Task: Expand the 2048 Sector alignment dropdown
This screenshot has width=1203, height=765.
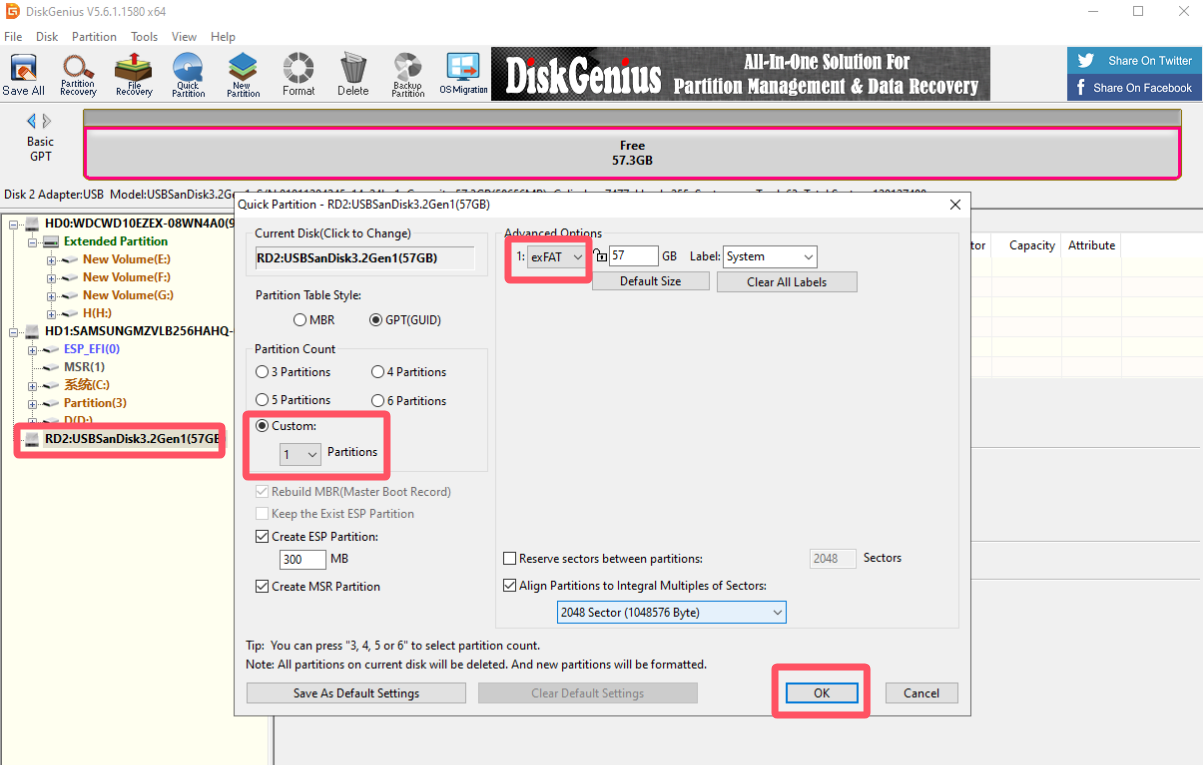Action: (671, 612)
